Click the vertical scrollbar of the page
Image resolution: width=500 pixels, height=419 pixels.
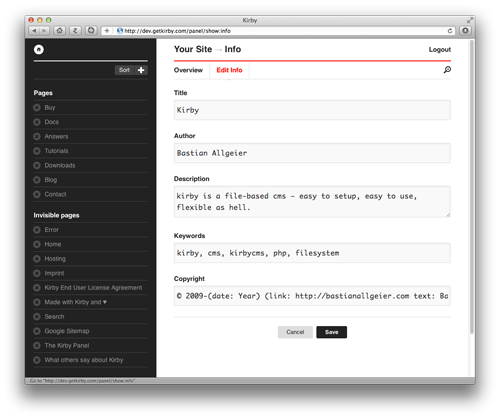(472, 187)
